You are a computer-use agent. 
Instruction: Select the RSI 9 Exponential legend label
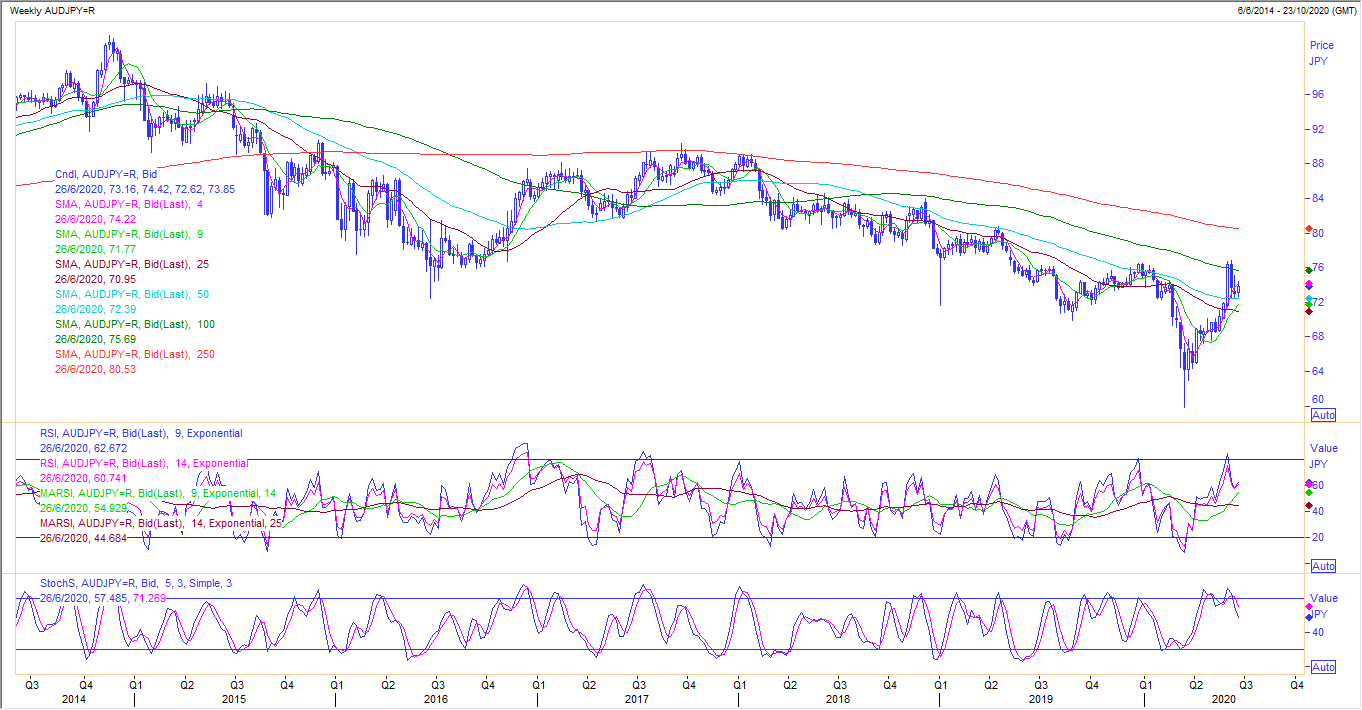[141, 434]
